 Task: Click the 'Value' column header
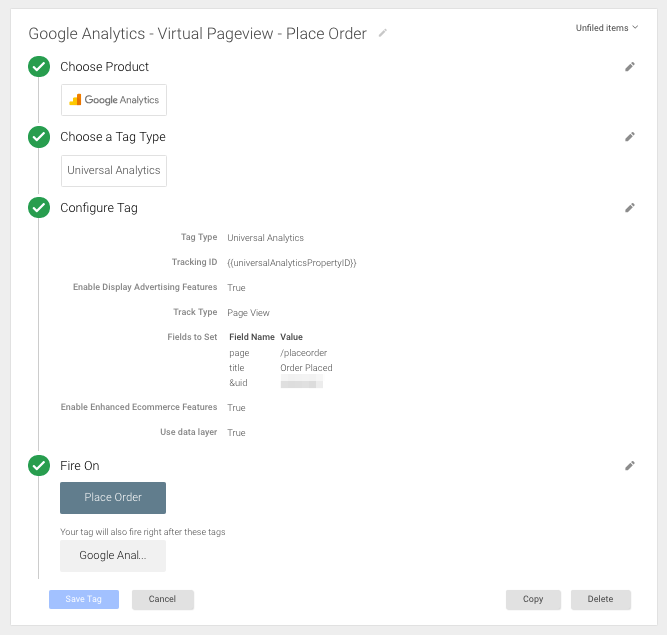click(291, 337)
